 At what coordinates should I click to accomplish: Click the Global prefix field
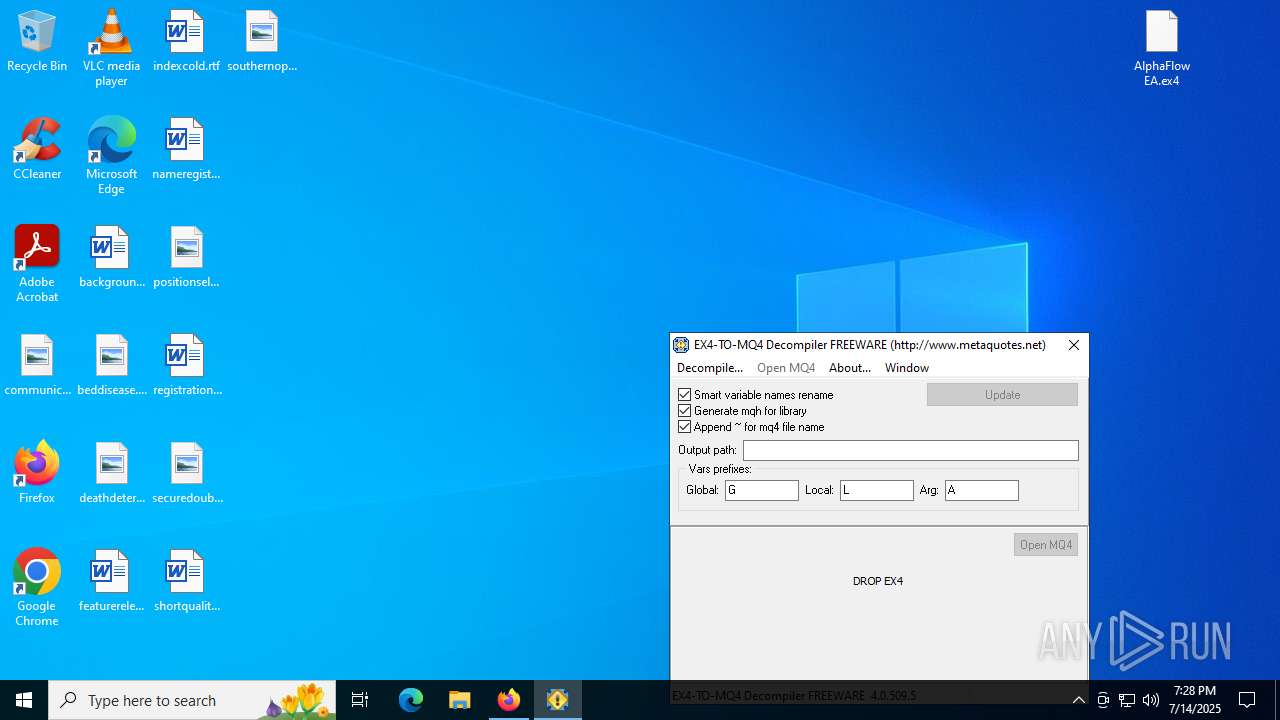point(762,490)
